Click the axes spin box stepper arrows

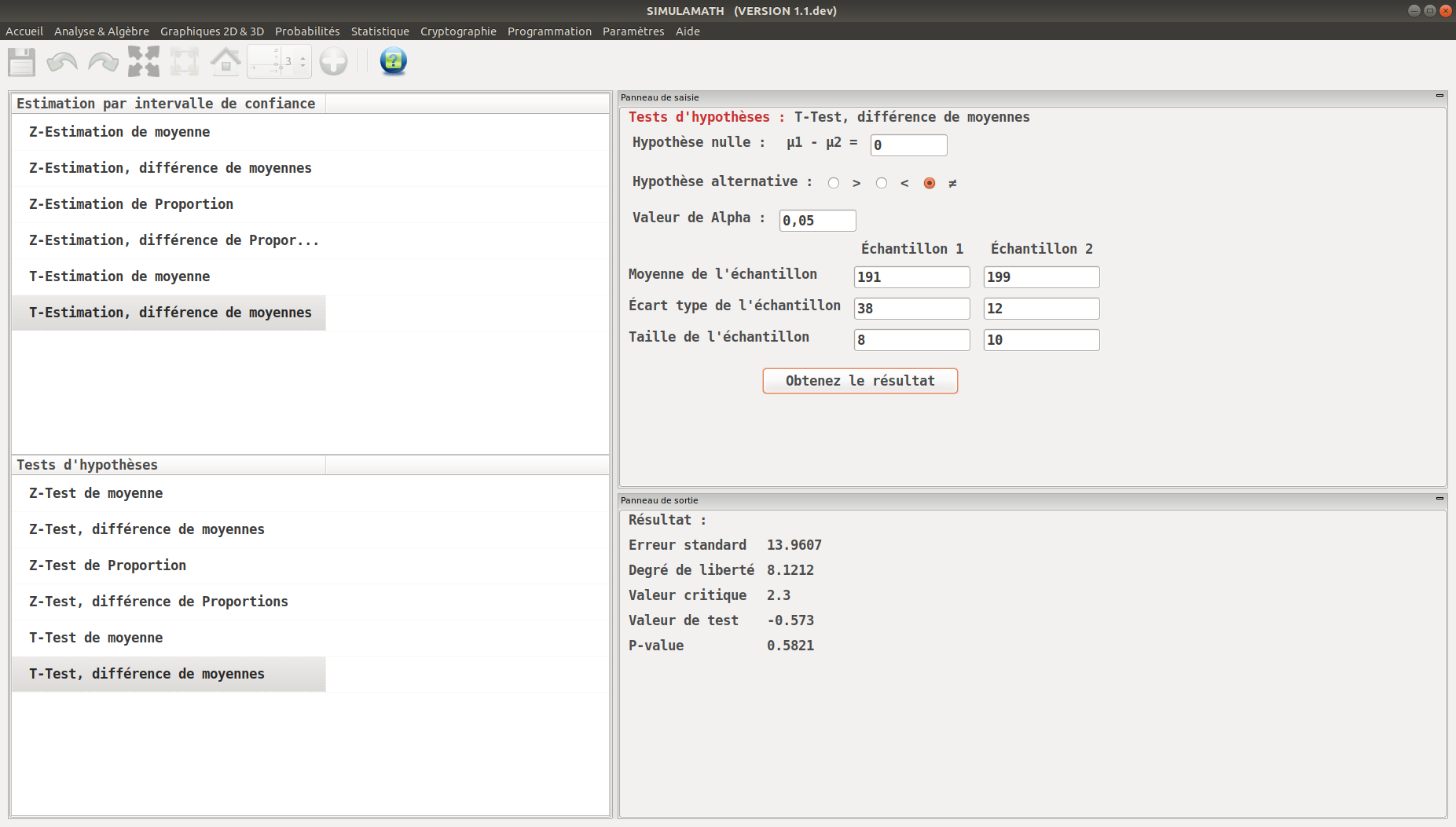(303, 61)
